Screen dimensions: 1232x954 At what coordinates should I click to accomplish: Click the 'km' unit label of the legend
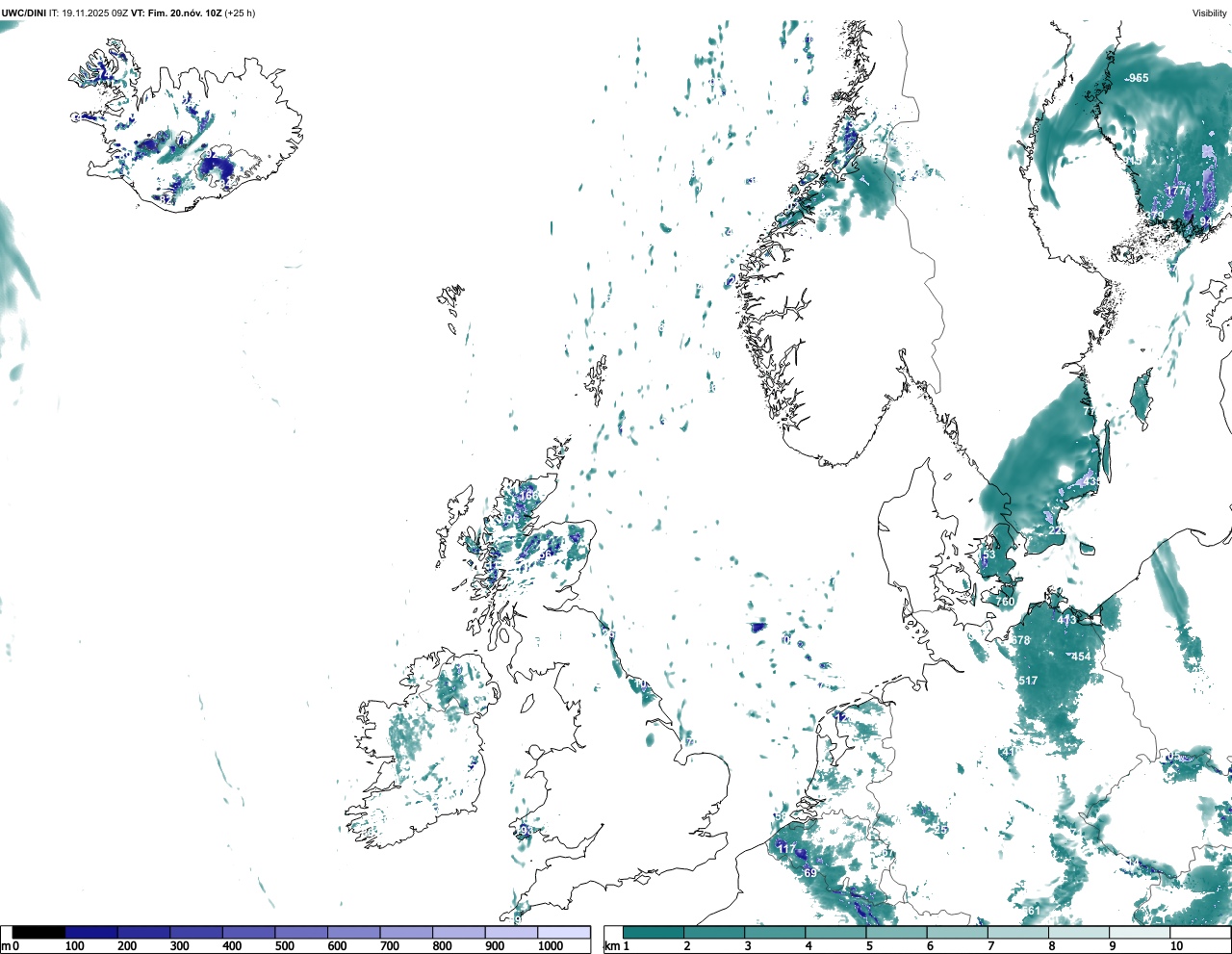coord(611,946)
